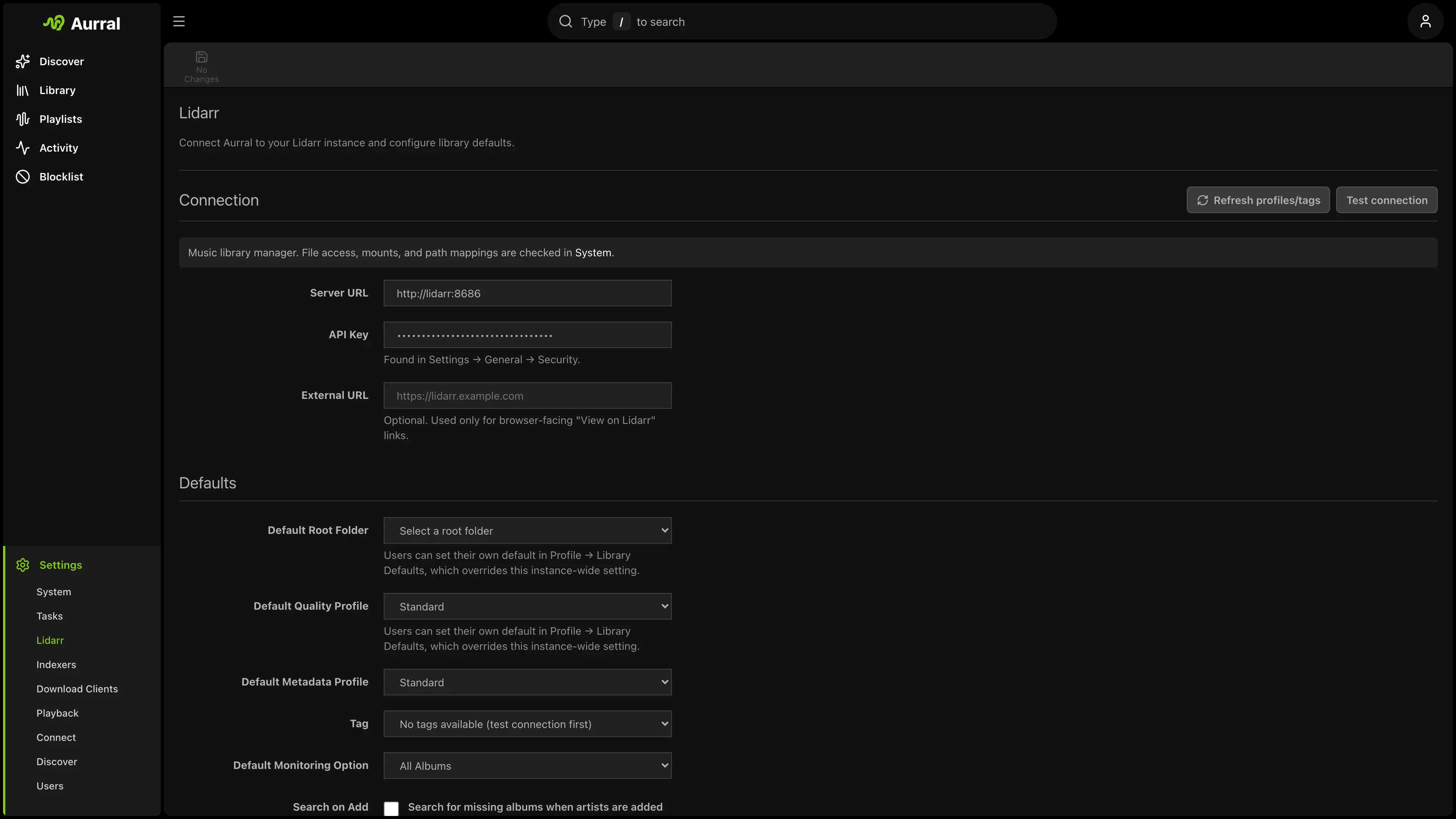Click refresh icon in Refresh profiles/tags
The image size is (1456, 819).
1202,200
